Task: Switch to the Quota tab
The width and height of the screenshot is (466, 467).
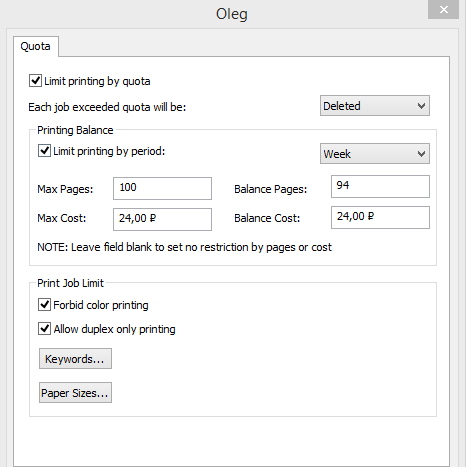Action: point(36,46)
